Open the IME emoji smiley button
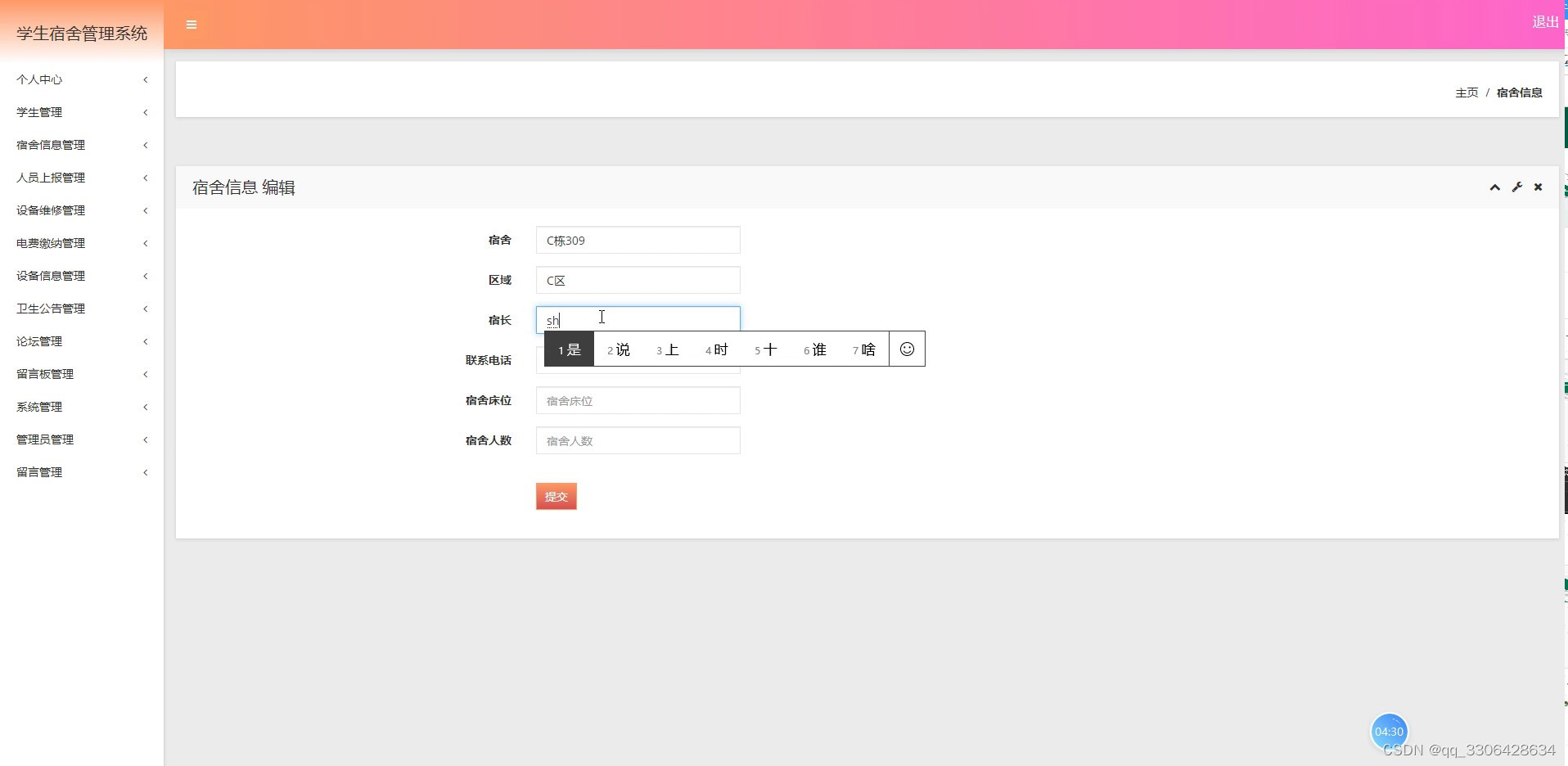Screen dimensions: 1568x766 coord(907,349)
